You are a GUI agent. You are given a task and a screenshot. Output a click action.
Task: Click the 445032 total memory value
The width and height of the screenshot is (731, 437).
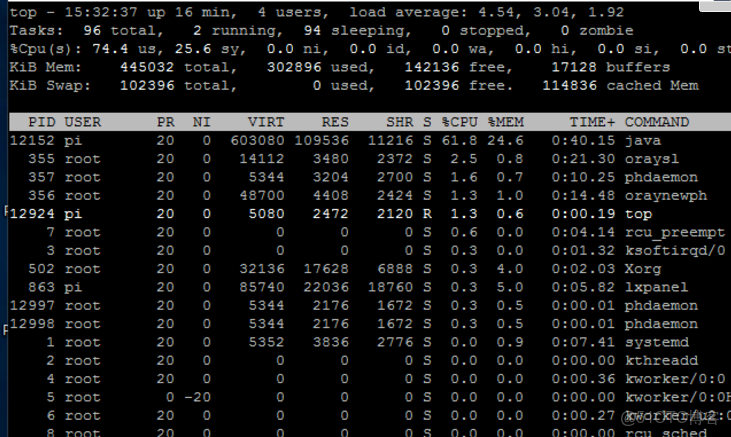tap(147, 67)
